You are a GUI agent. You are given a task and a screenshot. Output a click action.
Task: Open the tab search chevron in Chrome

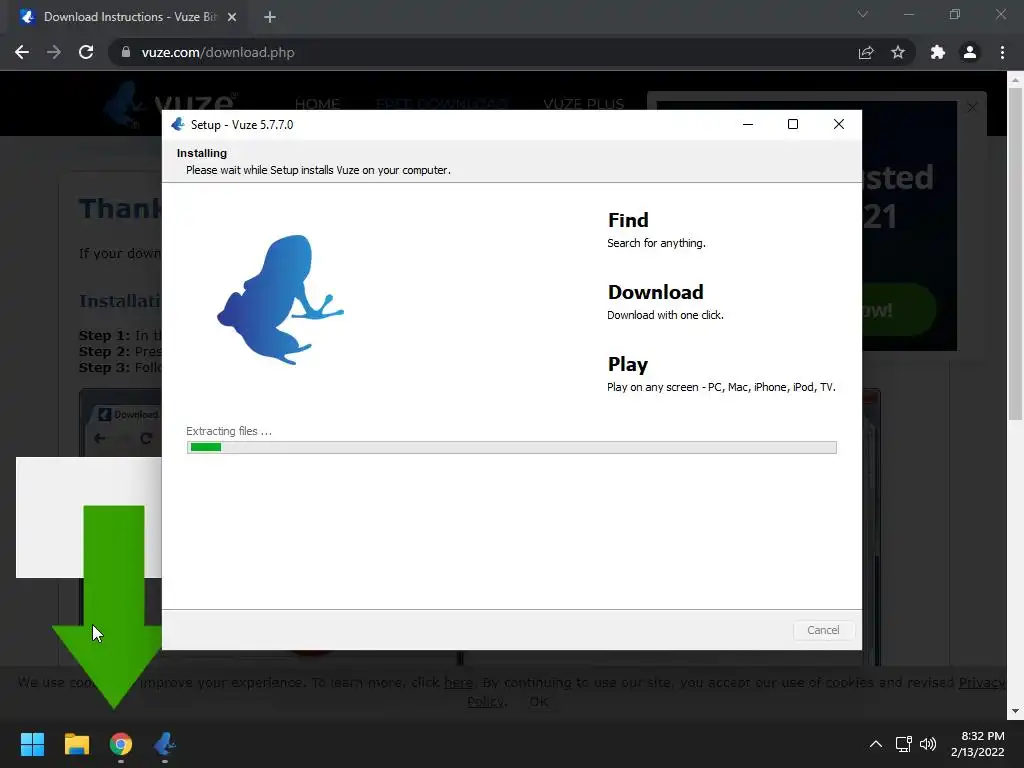click(863, 14)
